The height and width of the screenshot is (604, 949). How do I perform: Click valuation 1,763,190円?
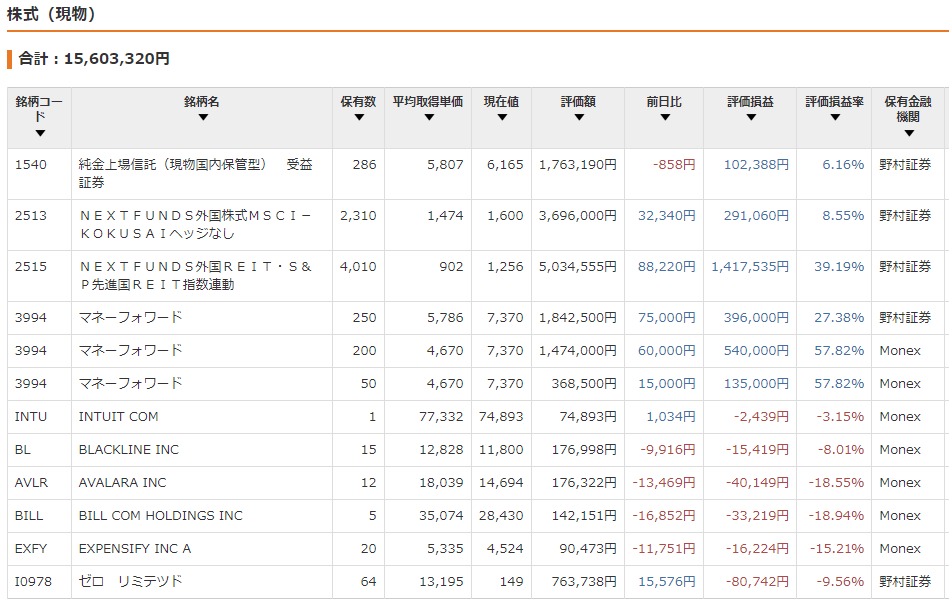(578, 165)
